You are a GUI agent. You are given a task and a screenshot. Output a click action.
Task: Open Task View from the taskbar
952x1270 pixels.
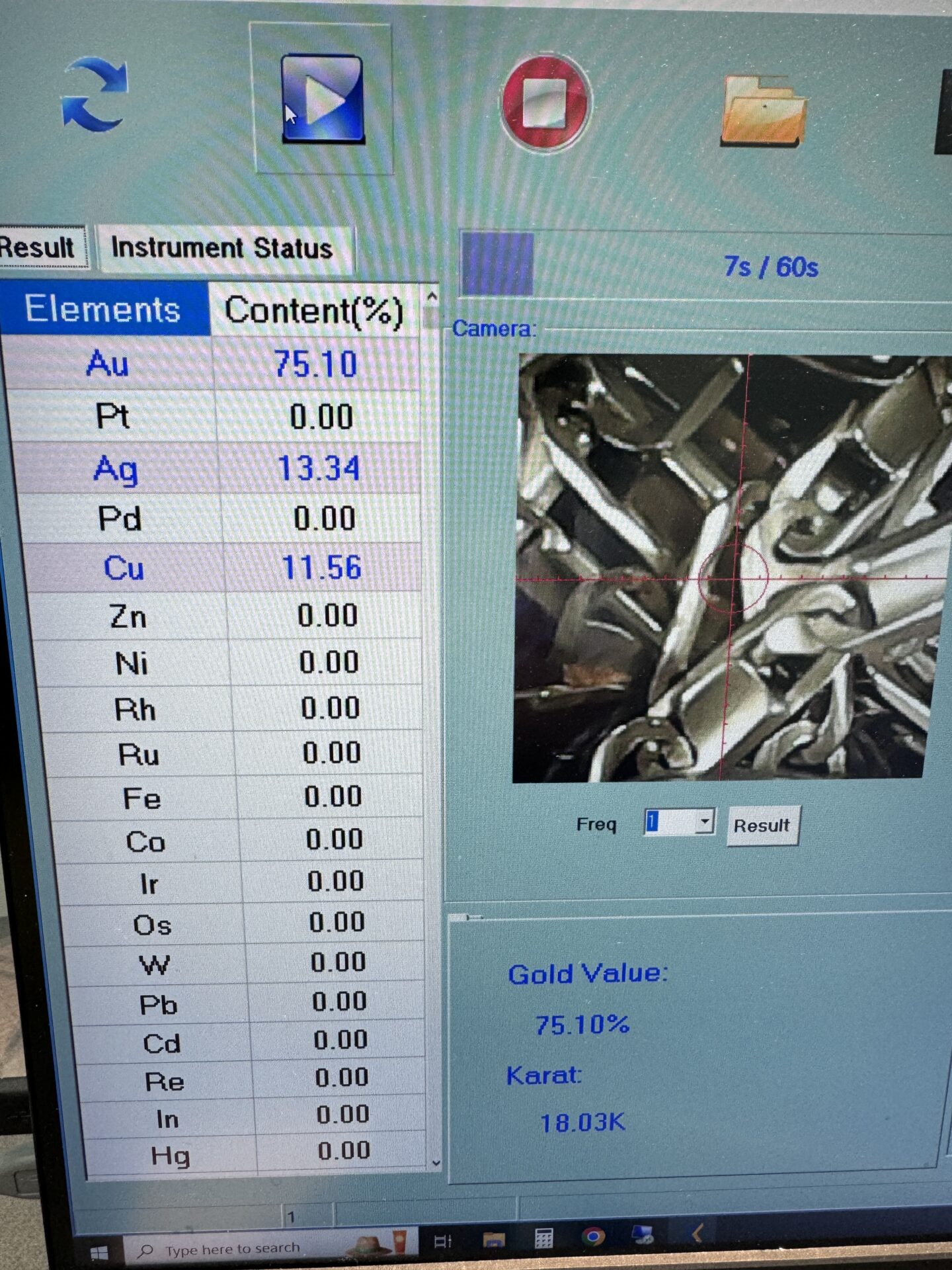pyautogui.click(x=442, y=1241)
